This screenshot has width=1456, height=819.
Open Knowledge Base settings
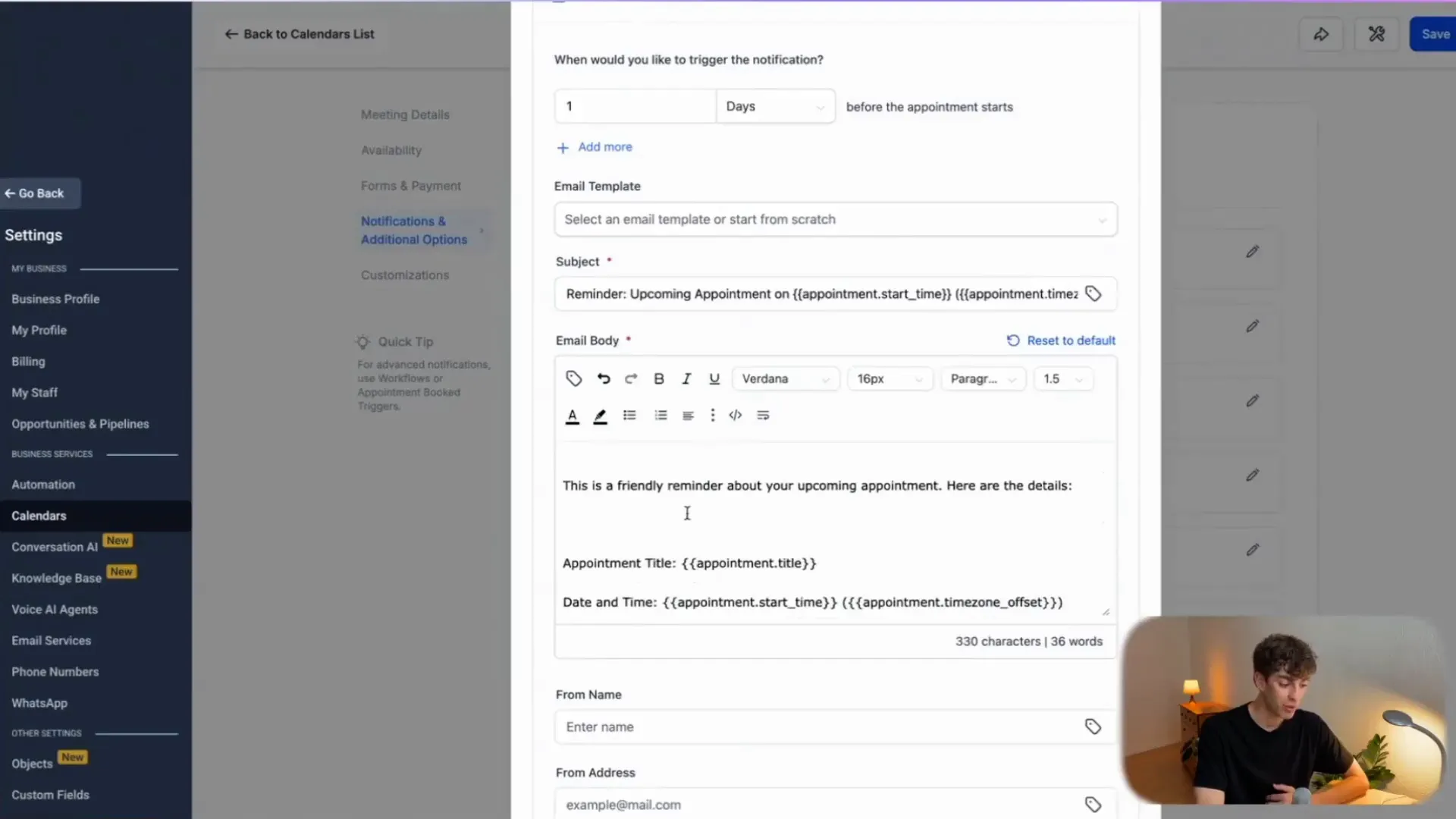pos(56,578)
